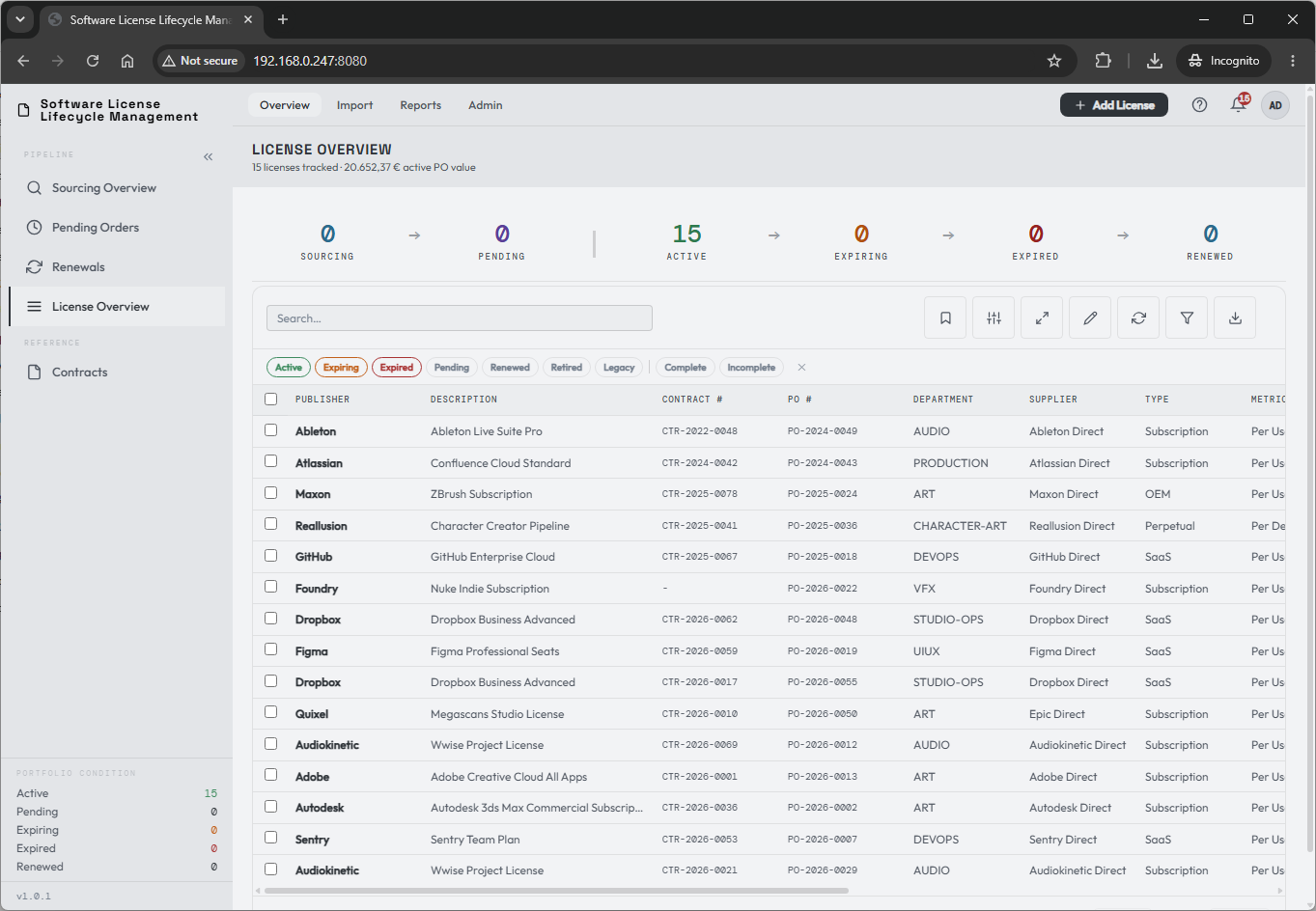Bookmark this page with the star icon

coord(1054,61)
